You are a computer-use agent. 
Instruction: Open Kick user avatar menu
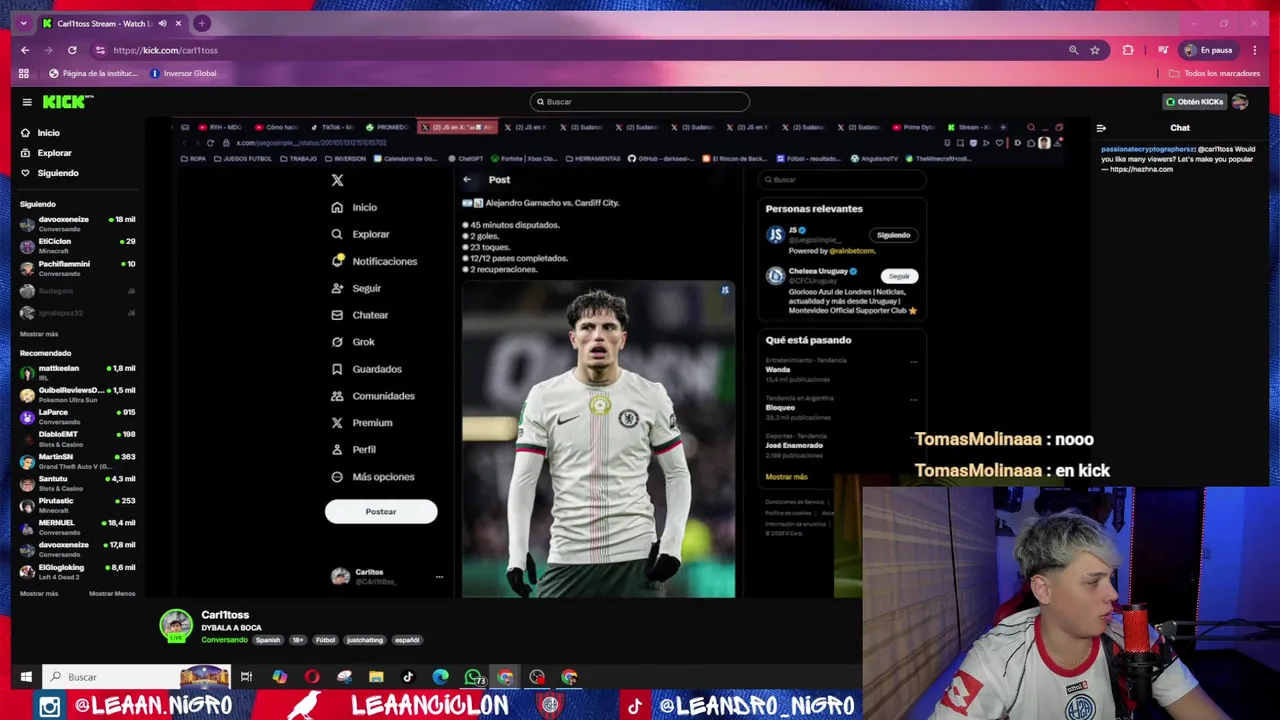(x=1240, y=102)
